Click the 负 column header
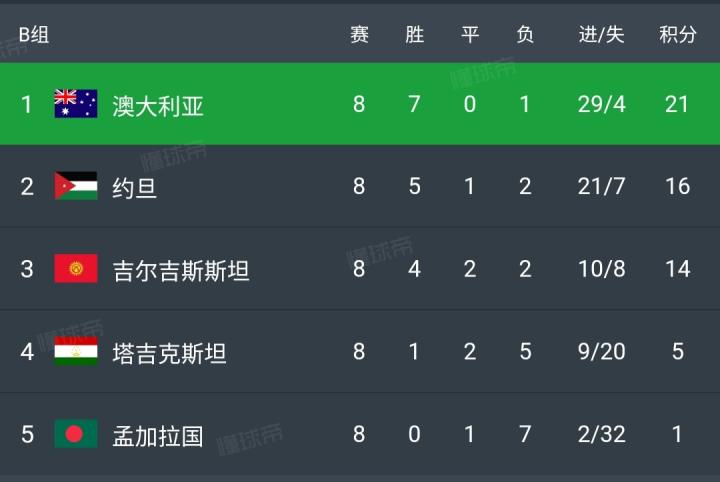The height and width of the screenshot is (482, 720). coord(524,35)
